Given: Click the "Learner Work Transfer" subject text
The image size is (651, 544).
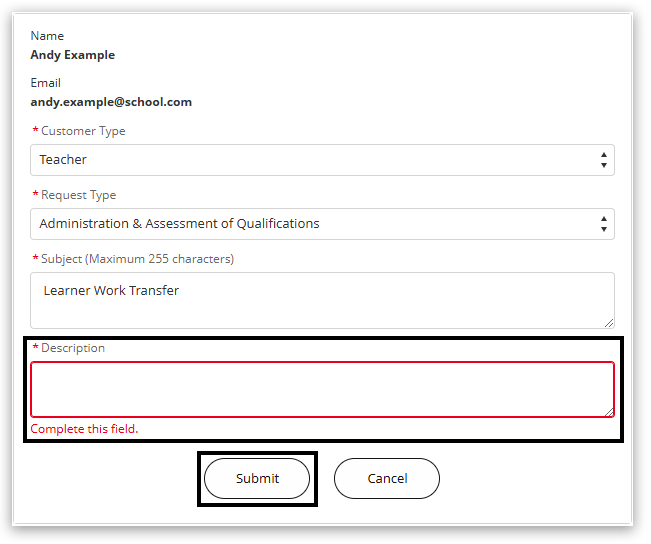Looking at the screenshot, I should tap(111, 291).
